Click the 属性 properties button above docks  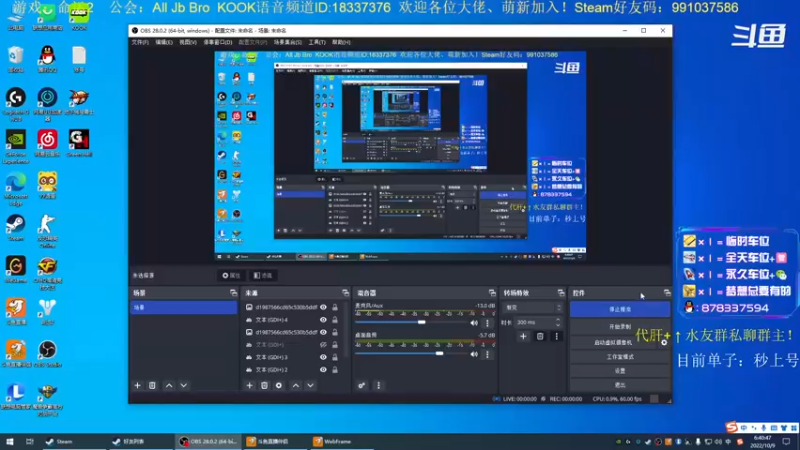click(231, 276)
